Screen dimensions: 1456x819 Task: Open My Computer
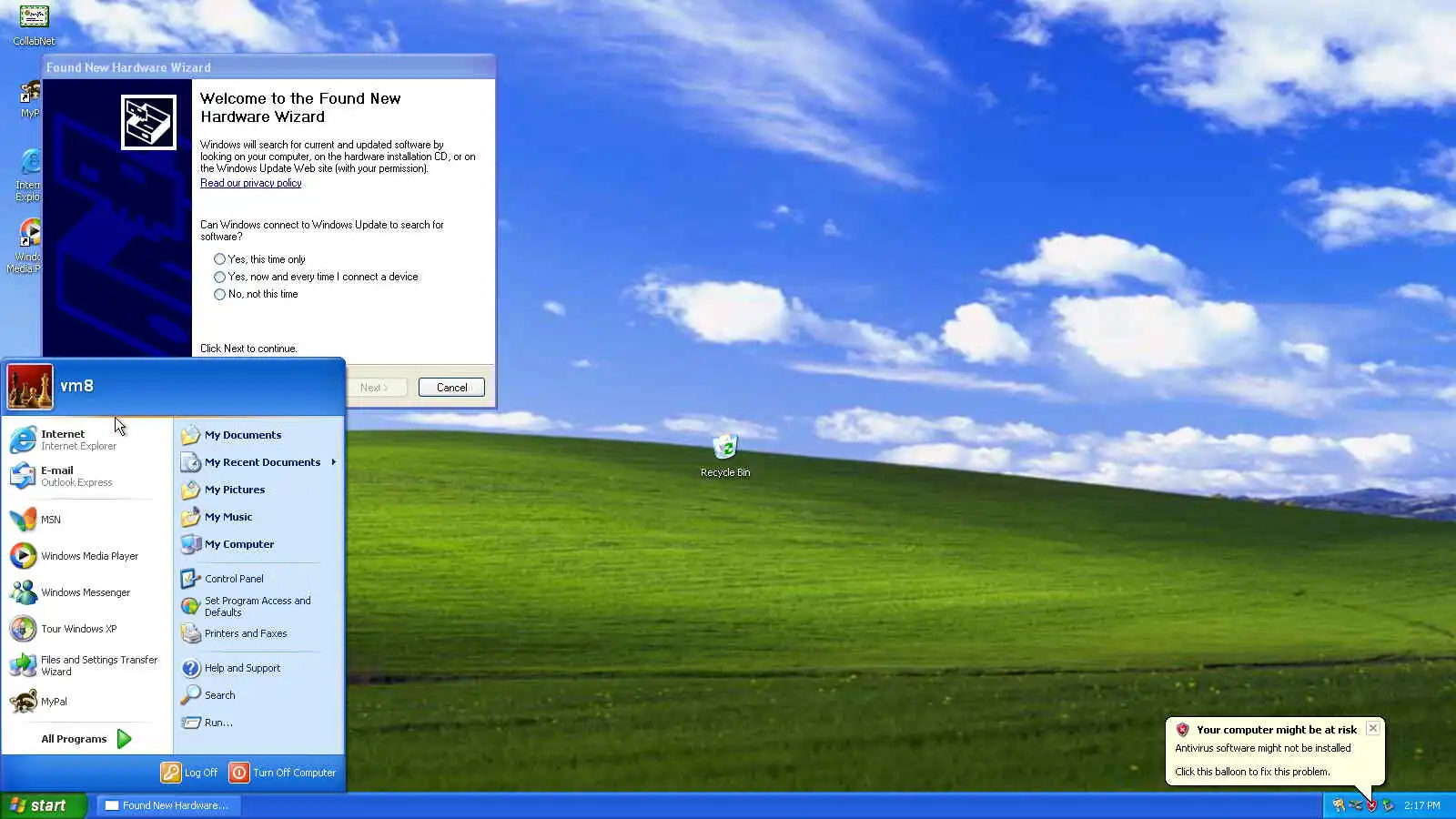pyautogui.click(x=258, y=544)
